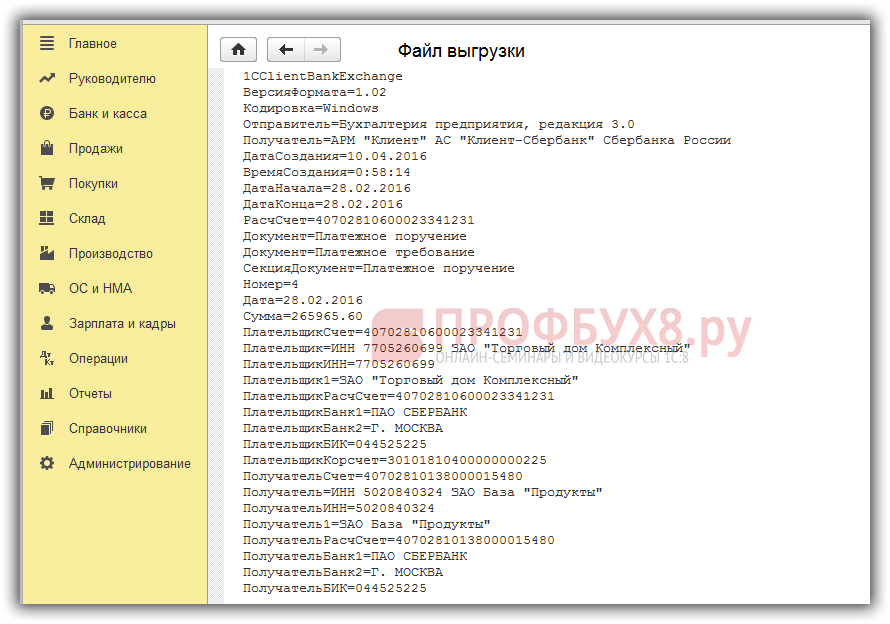This screenshot has width=890, height=624.
Task: Click the РасчСчет=40702810600023341231 line
Action: click(358, 220)
